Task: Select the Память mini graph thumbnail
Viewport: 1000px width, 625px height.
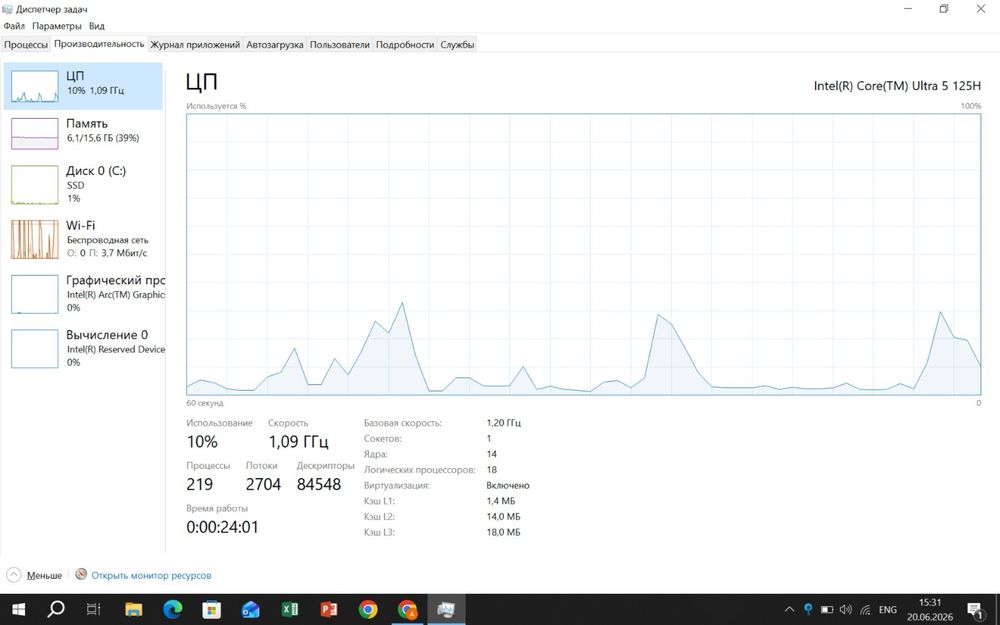Action: [x=34, y=133]
